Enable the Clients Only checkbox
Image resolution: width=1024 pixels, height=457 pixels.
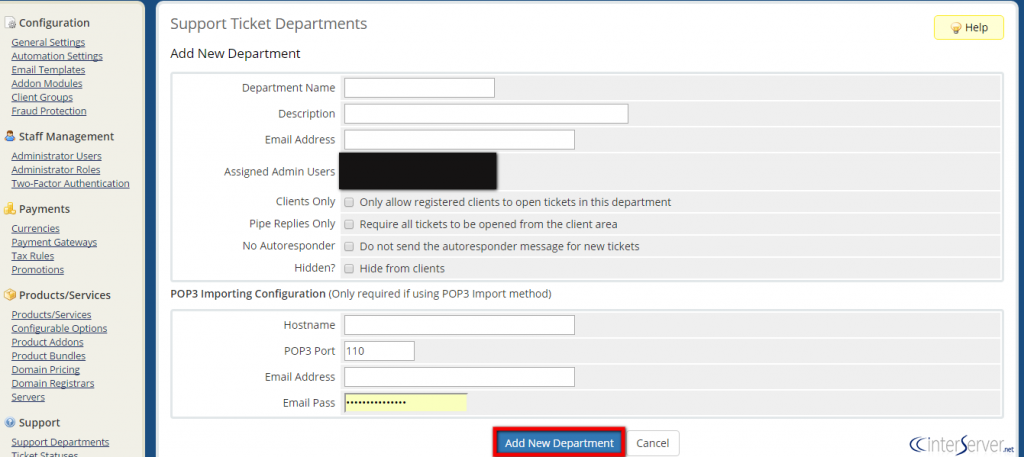(349, 202)
